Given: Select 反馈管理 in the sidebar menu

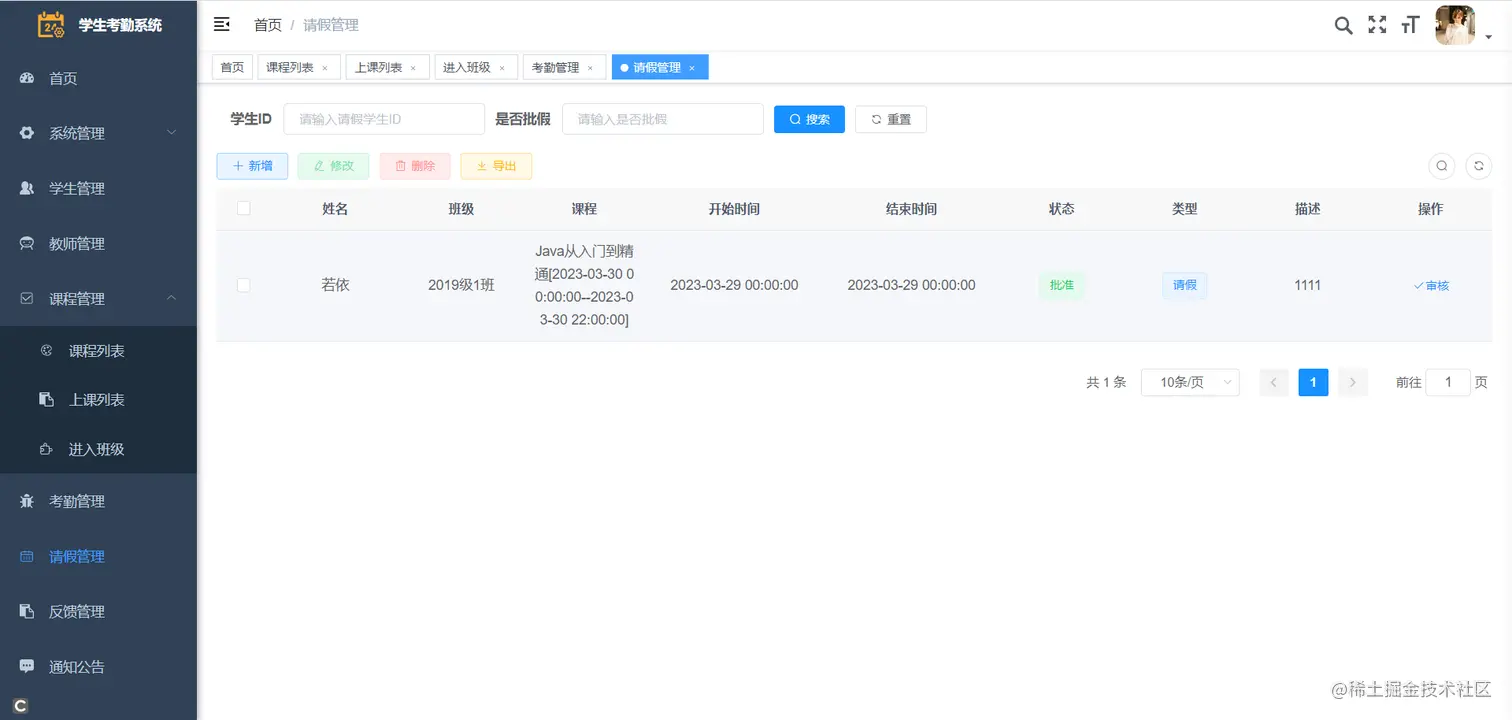Looking at the screenshot, I should coord(75,611).
